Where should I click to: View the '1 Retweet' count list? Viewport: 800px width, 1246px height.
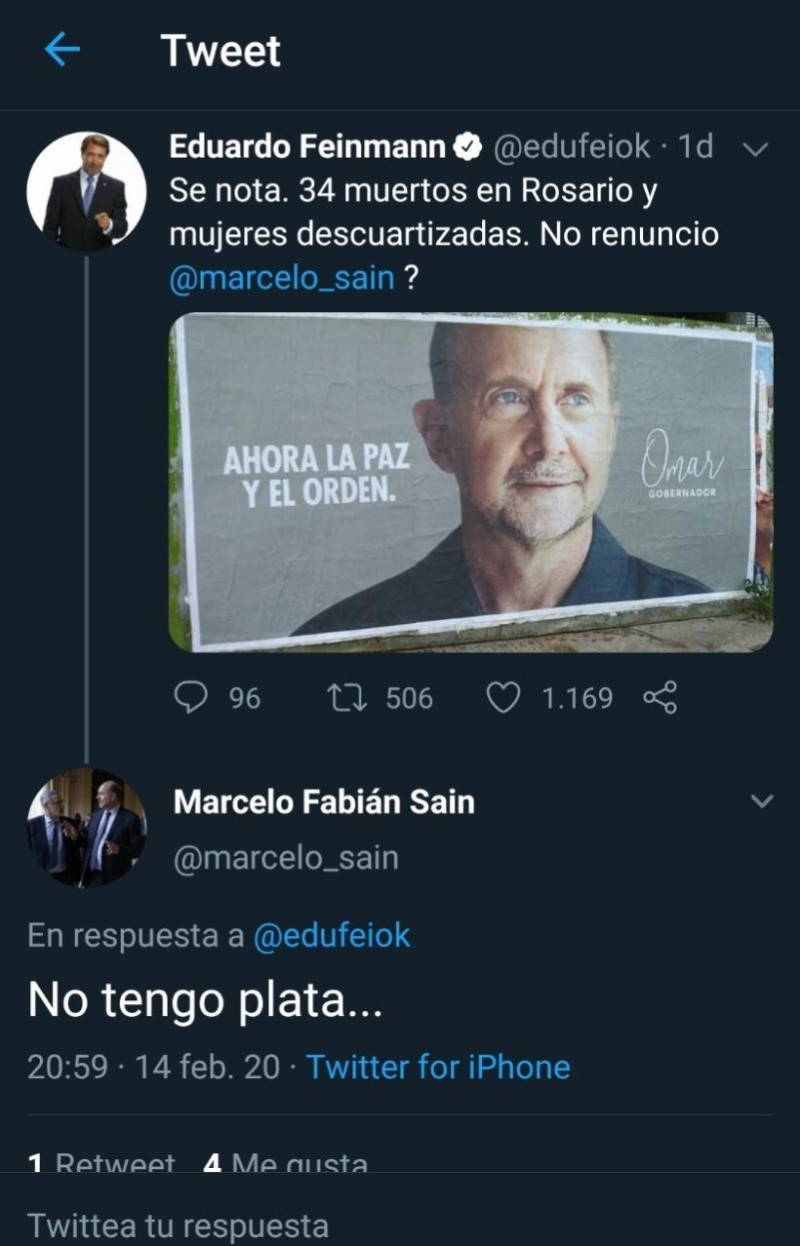102,1164
